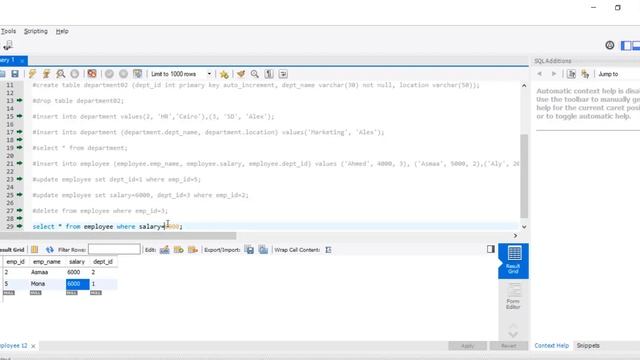
Task: Click the select * from employee query line
Action: [x=107, y=227]
